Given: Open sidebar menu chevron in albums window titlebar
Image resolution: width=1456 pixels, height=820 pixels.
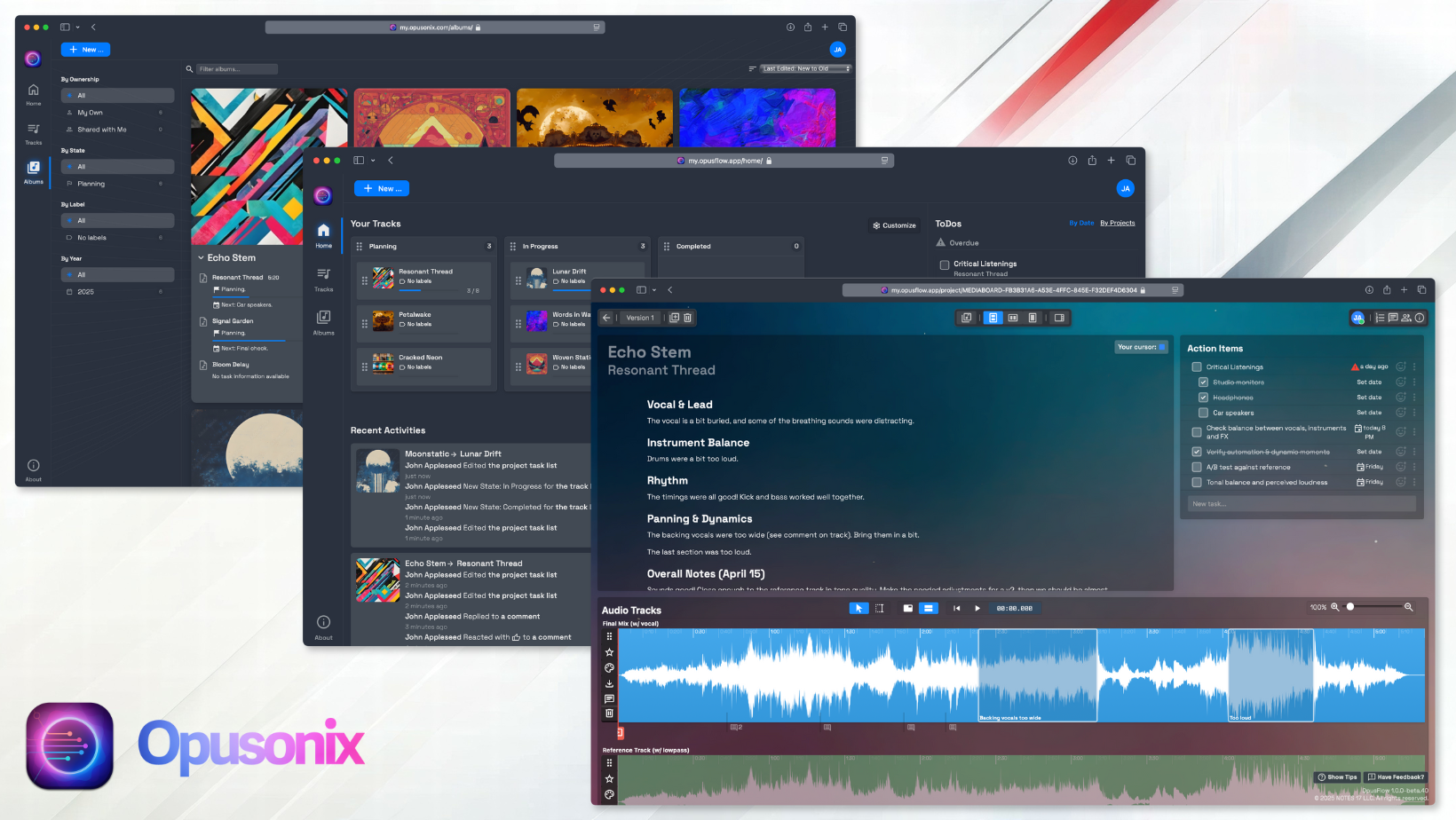Looking at the screenshot, I should coord(78,28).
